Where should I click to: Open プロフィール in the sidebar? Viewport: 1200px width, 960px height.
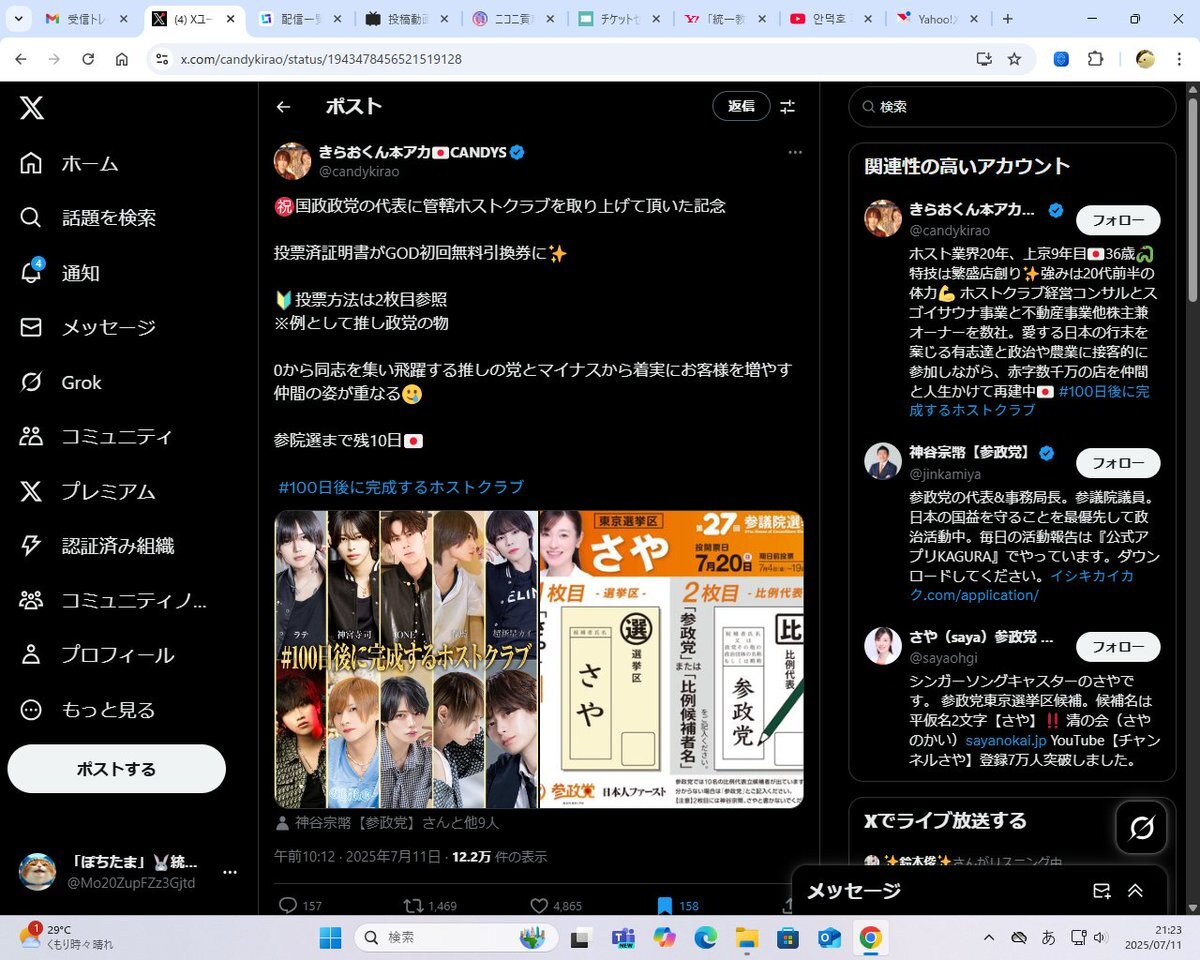[x=97, y=655]
